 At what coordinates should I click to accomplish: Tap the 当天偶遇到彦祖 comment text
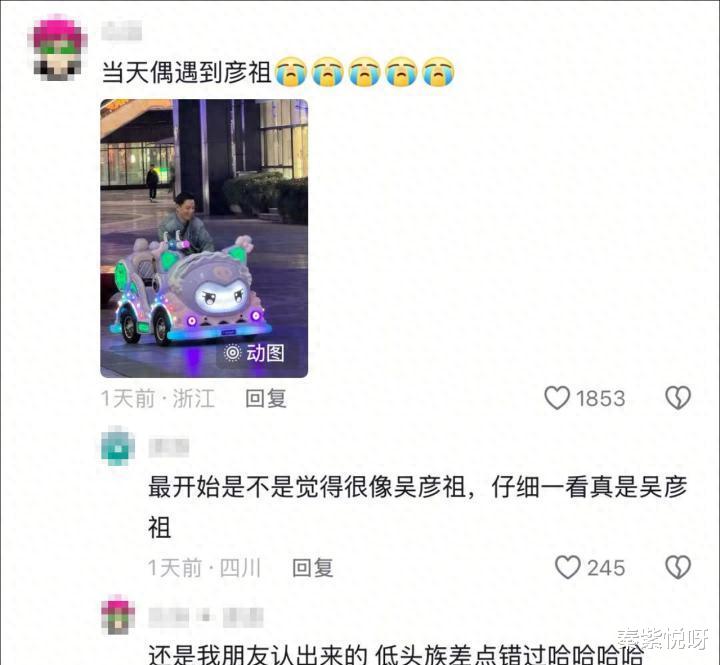tap(186, 73)
